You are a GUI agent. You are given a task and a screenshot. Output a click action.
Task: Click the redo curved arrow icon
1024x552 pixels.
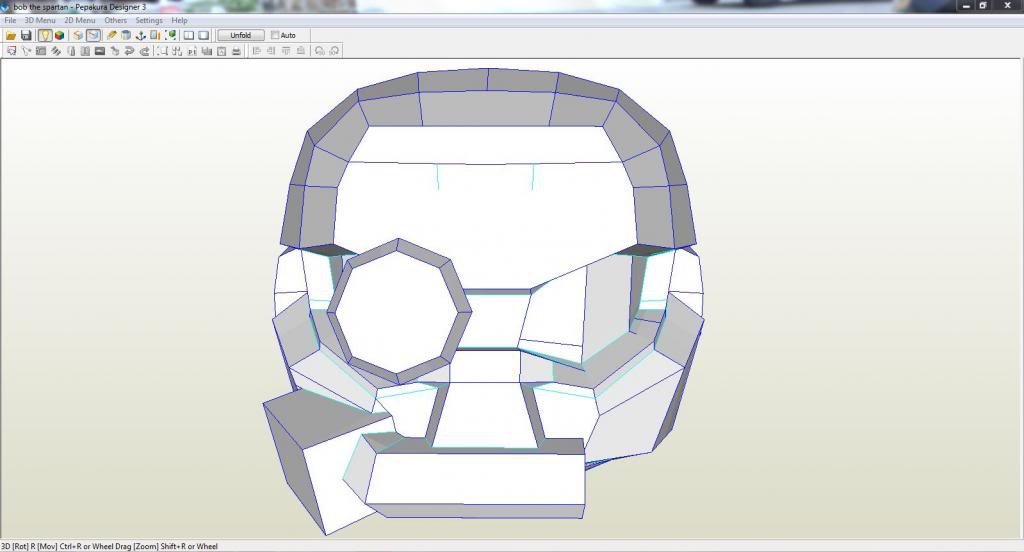[x=144, y=51]
